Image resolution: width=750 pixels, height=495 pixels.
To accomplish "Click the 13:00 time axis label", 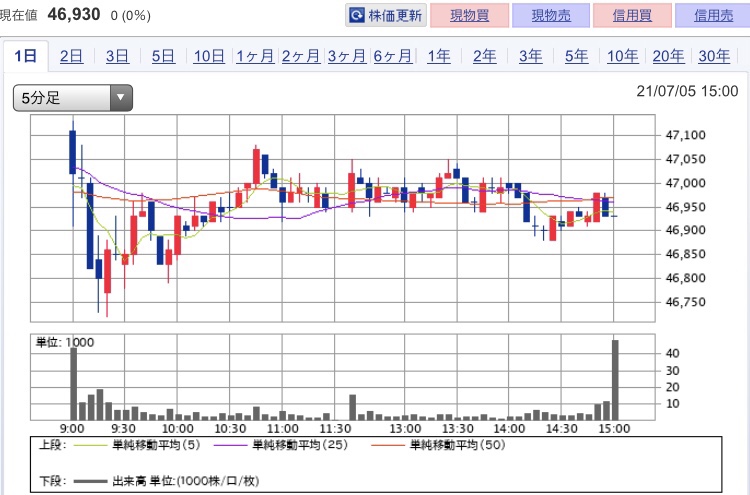I will point(405,429).
